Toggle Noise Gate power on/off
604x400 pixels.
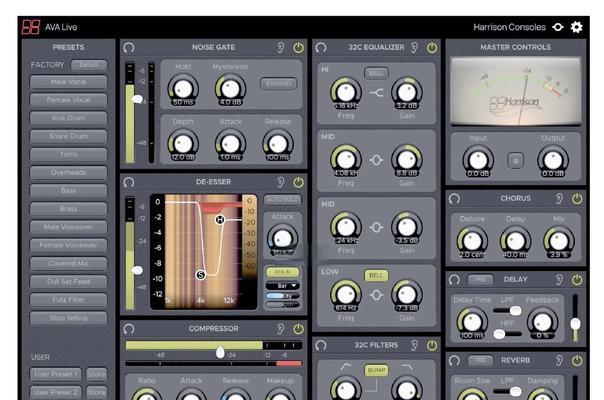[299, 48]
